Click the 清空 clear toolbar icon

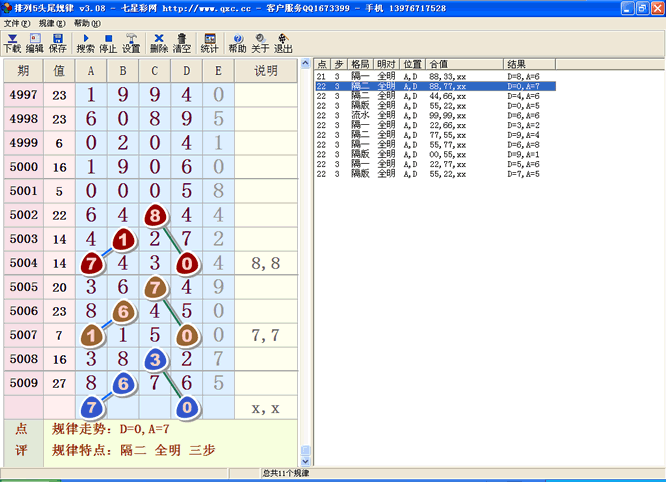182,43
